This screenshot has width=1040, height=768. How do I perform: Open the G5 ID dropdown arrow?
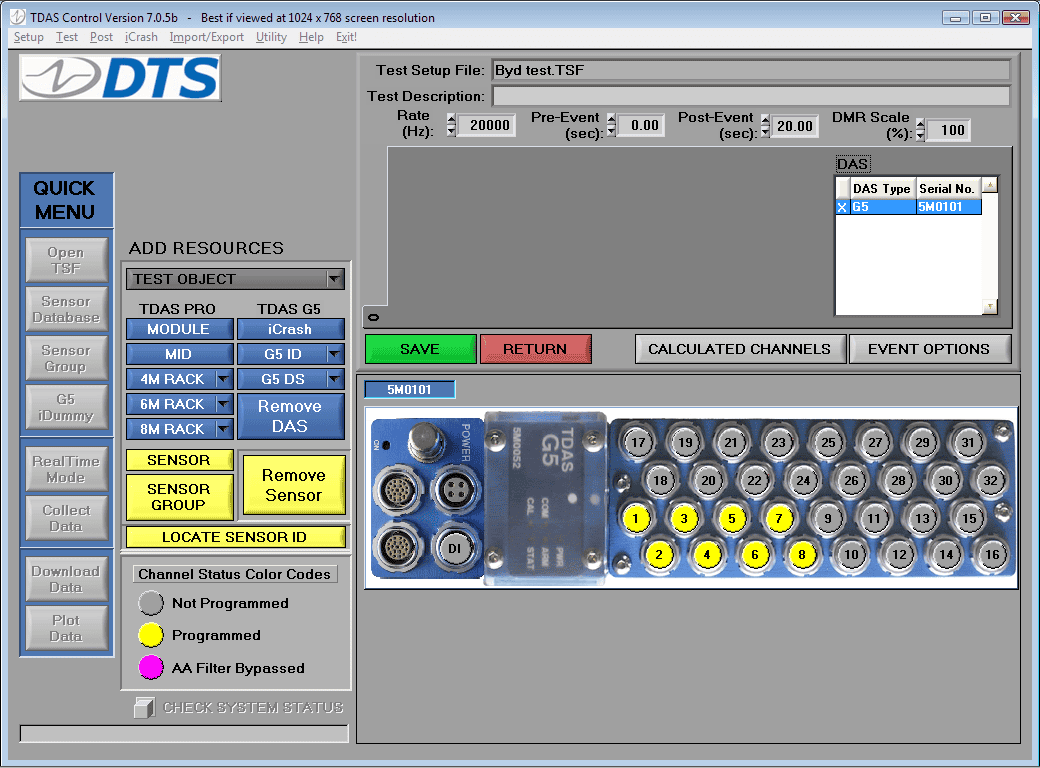(335, 354)
